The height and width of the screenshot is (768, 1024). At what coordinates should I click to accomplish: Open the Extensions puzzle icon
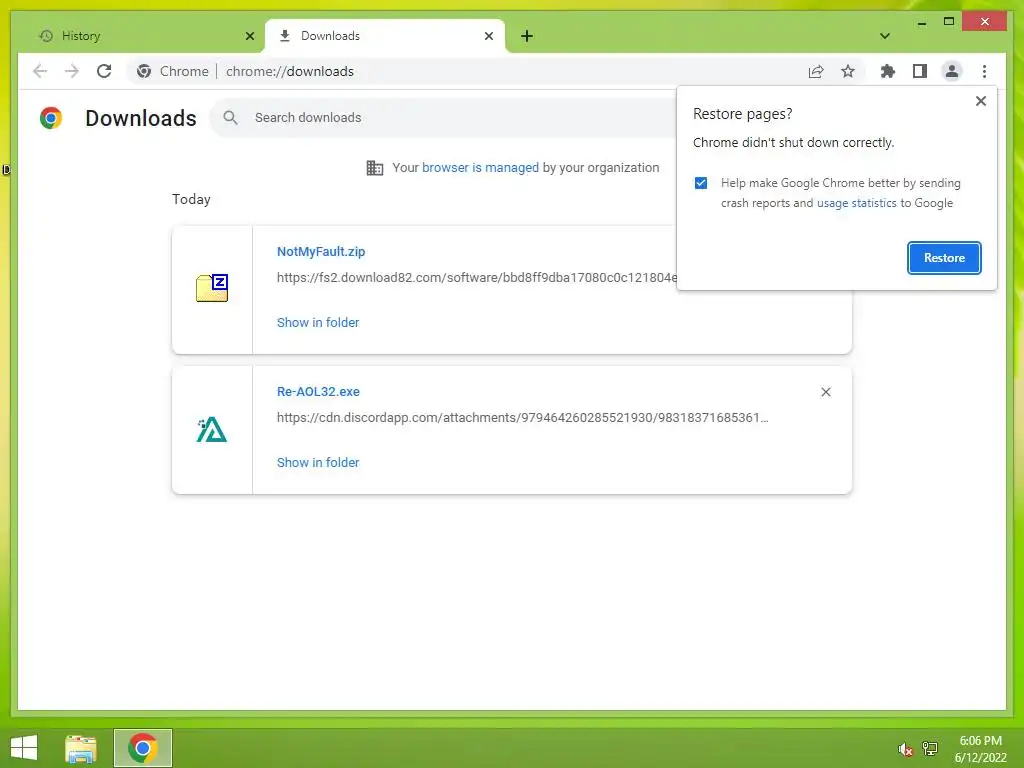click(x=888, y=71)
